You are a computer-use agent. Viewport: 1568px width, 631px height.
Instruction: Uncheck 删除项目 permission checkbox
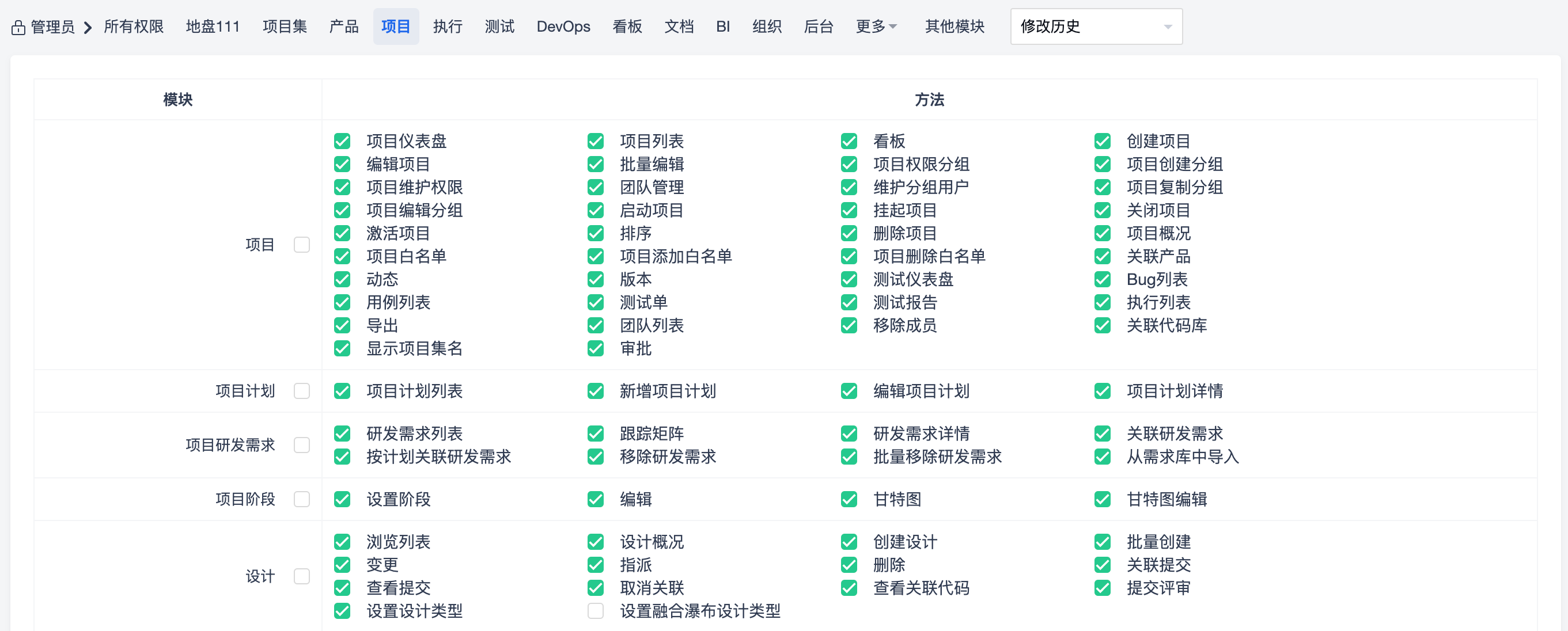[849, 233]
